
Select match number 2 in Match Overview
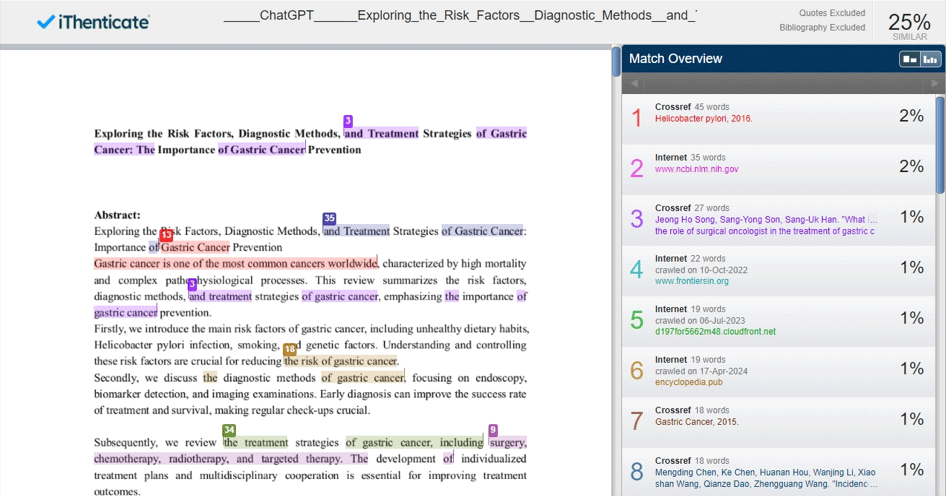click(x=779, y=170)
